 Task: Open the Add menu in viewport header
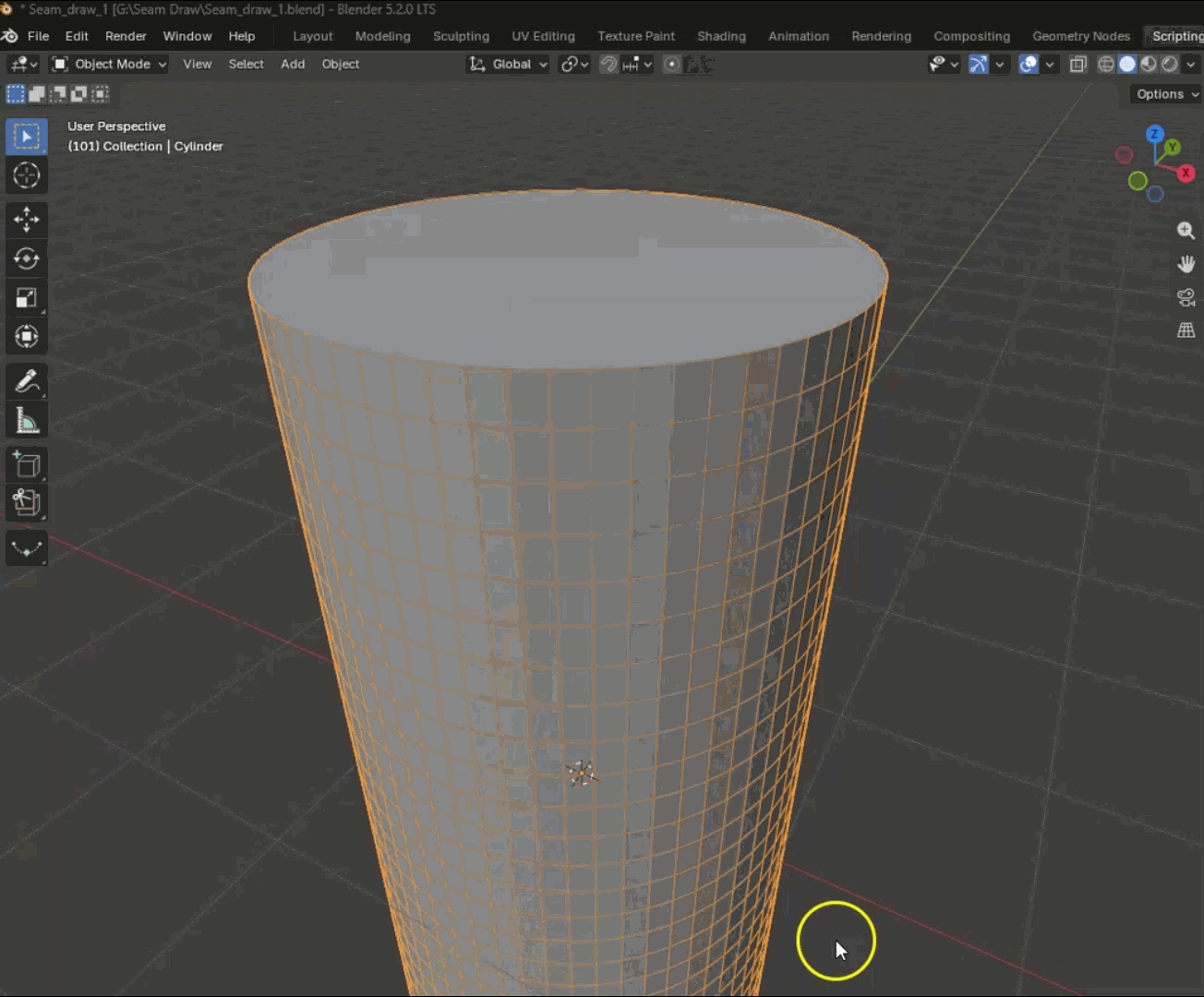pos(293,64)
